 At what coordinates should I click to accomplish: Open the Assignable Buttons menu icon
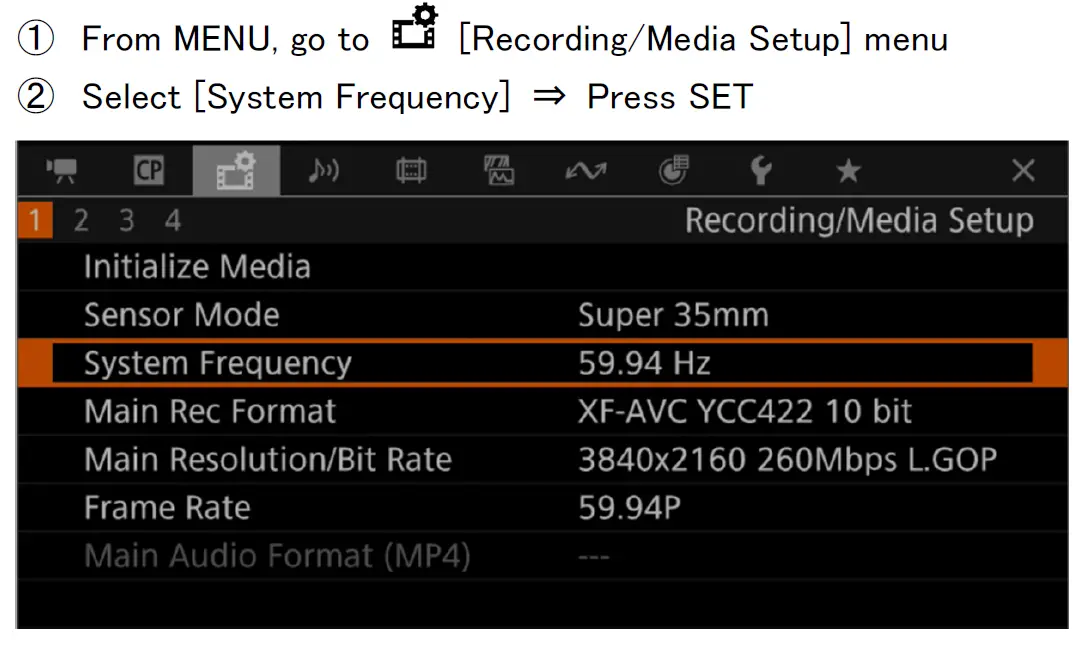672,171
